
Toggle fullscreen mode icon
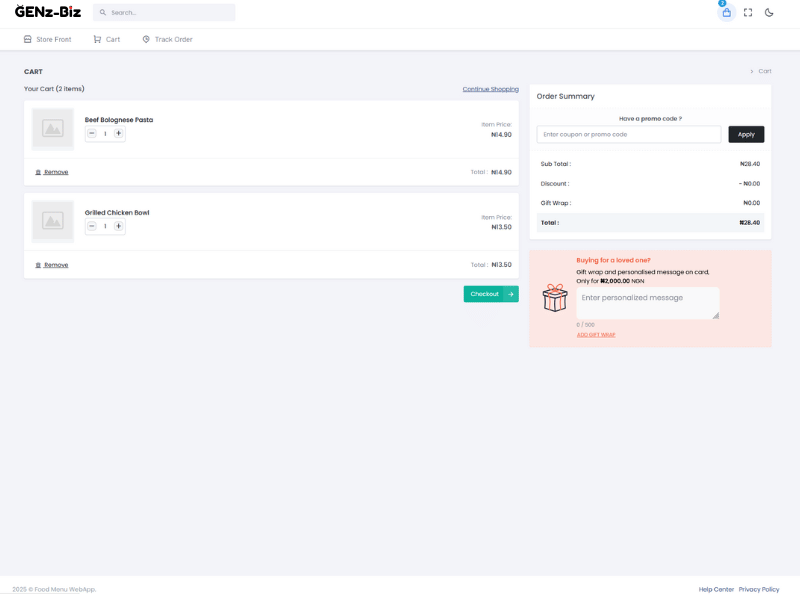[748, 13]
